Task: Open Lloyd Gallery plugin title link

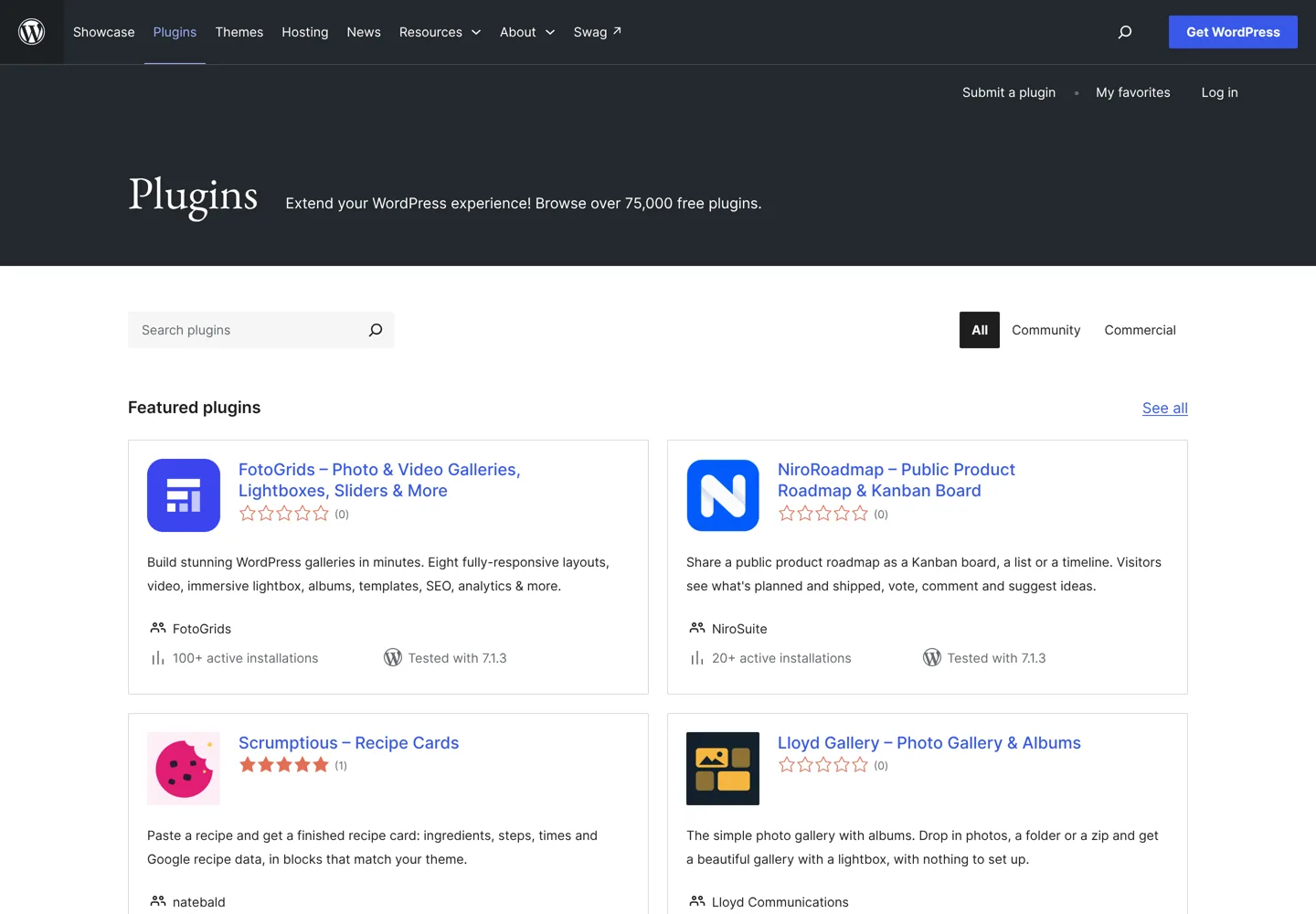Action: tap(929, 743)
